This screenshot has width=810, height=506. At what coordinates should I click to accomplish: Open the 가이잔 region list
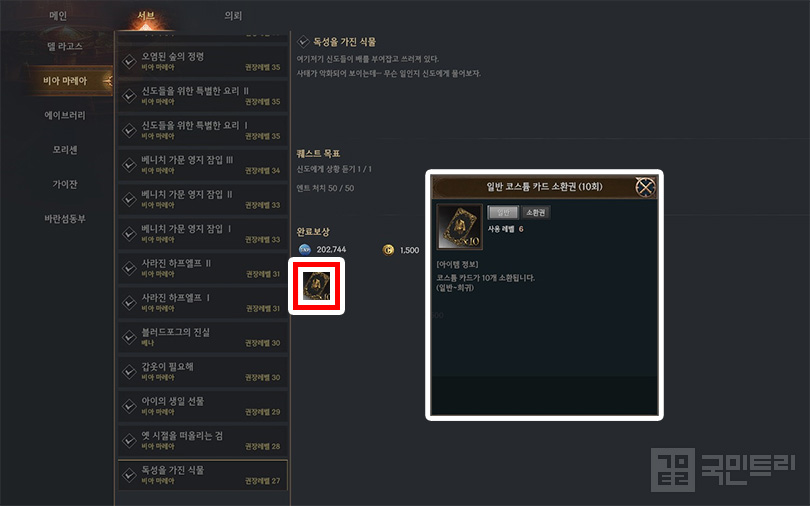coord(65,184)
